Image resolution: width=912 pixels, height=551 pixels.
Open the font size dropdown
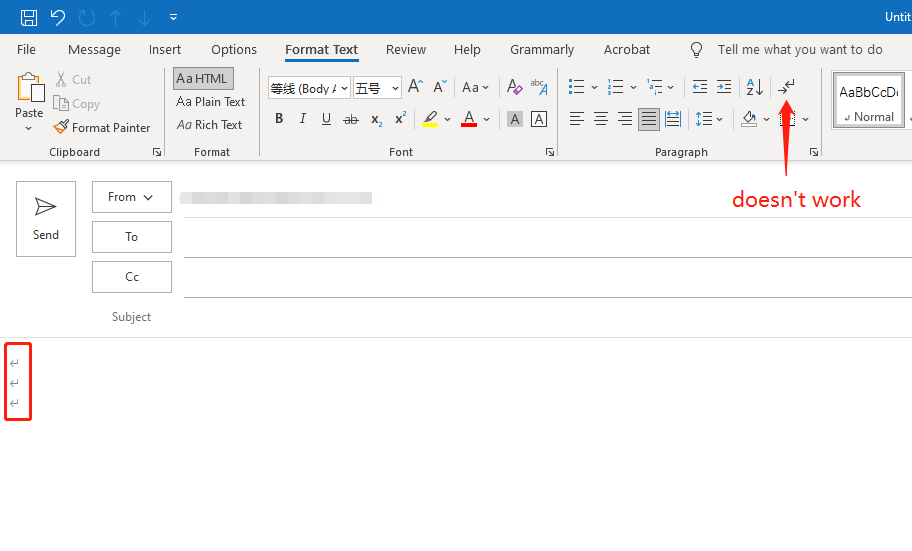[x=395, y=88]
